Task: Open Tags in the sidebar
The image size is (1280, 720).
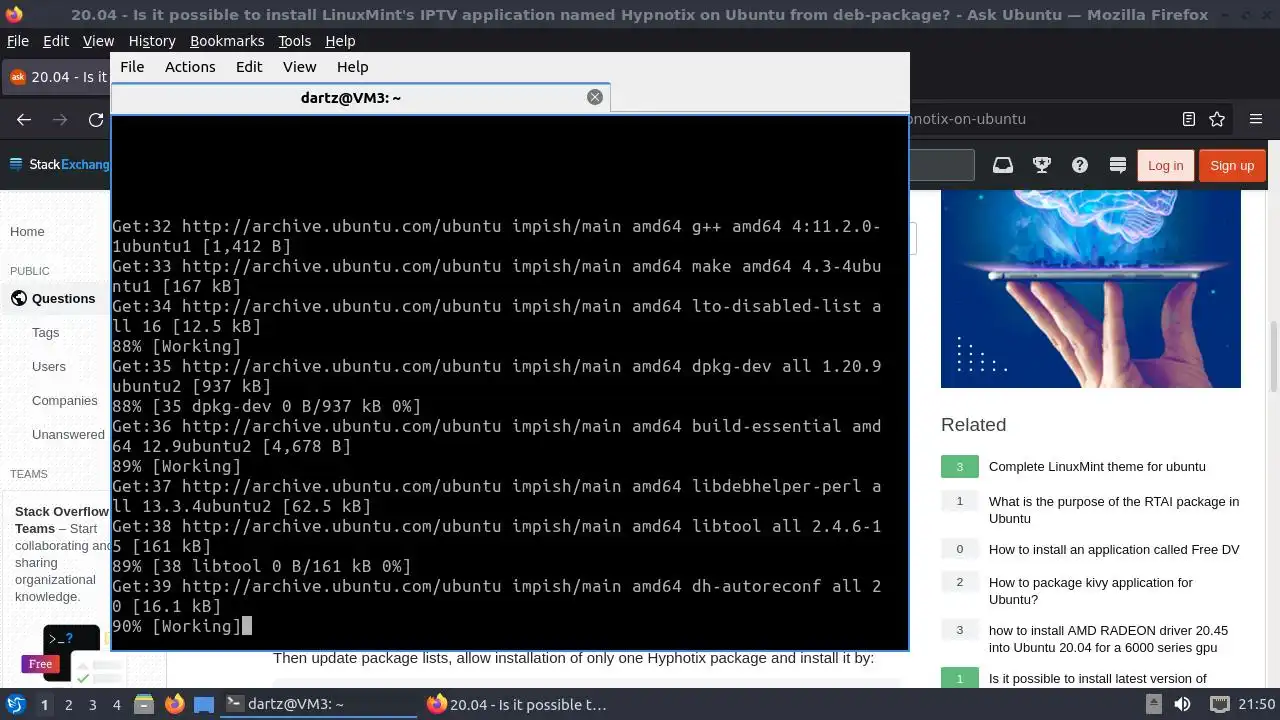Action: pos(45,332)
